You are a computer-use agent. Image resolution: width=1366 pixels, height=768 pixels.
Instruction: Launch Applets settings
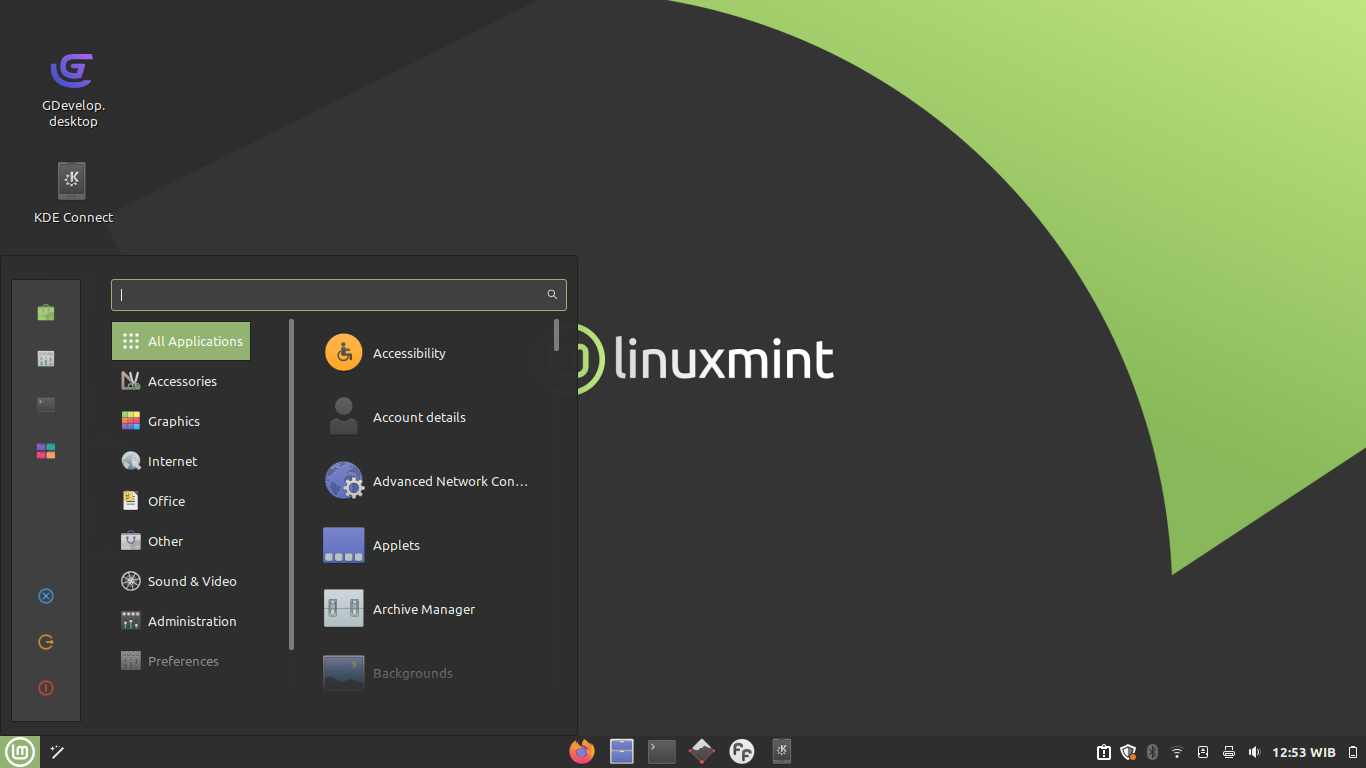tap(432, 545)
